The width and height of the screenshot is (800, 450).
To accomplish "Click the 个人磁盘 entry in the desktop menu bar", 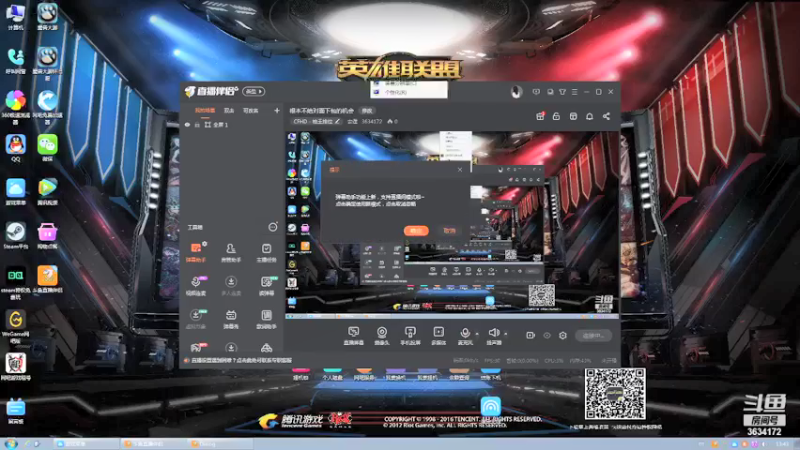I will tap(333, 374).
